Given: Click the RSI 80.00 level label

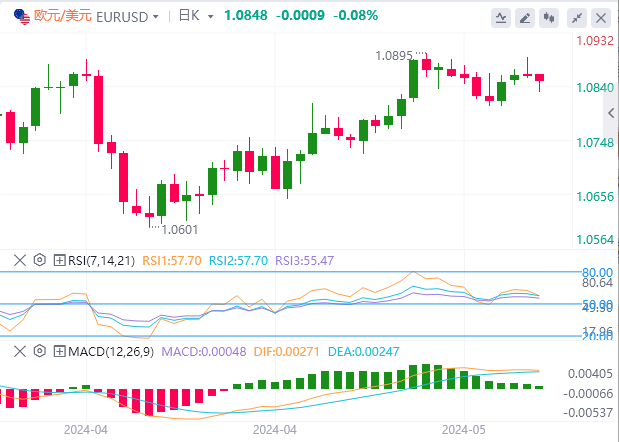Looking at the screenshot, I should pos(597,272).
